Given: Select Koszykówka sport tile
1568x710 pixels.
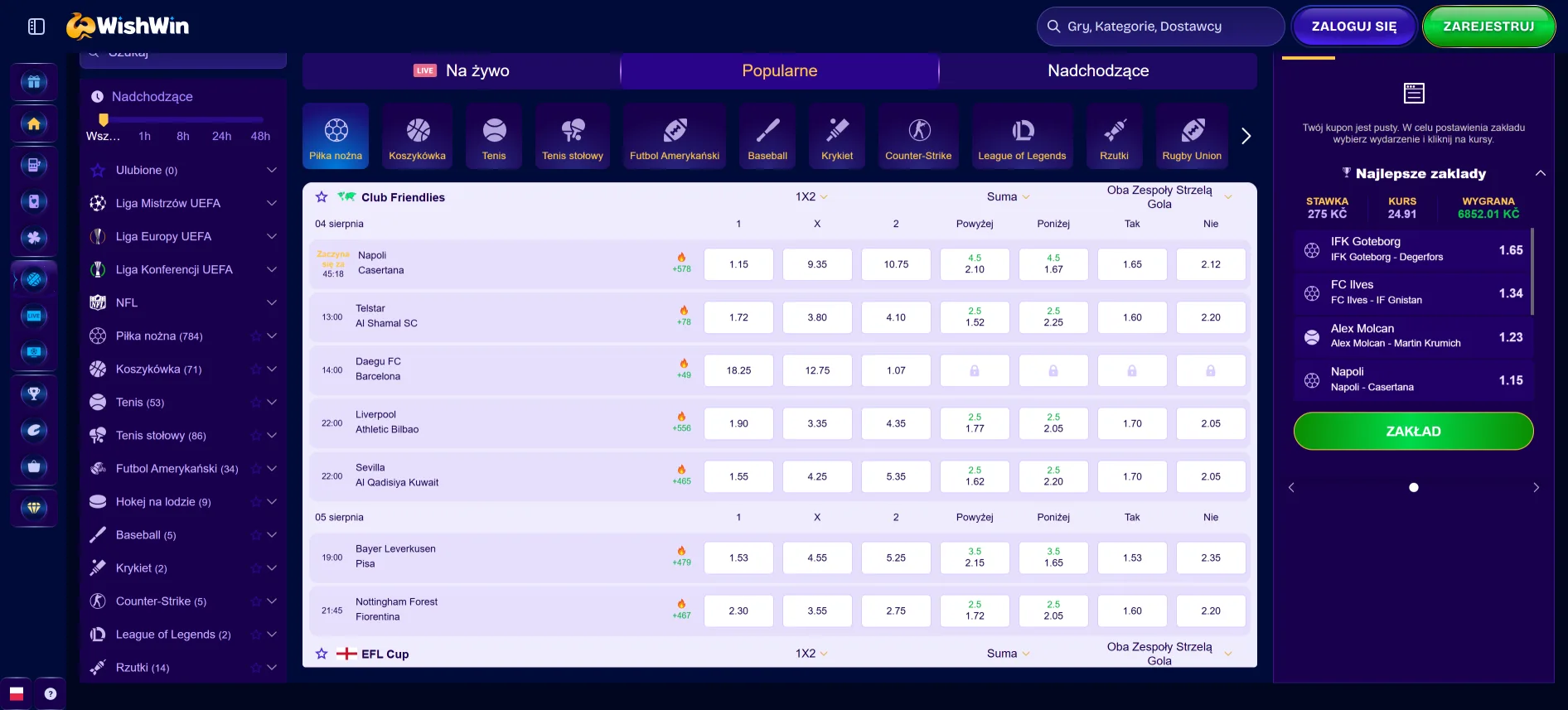Looking at the screenshot, I should click(417, 136).
